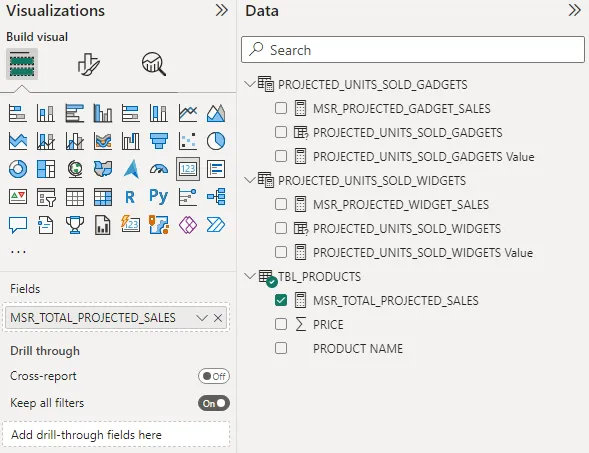
Task: Select the Pie chart visual
Action: (x=216, y=141)
